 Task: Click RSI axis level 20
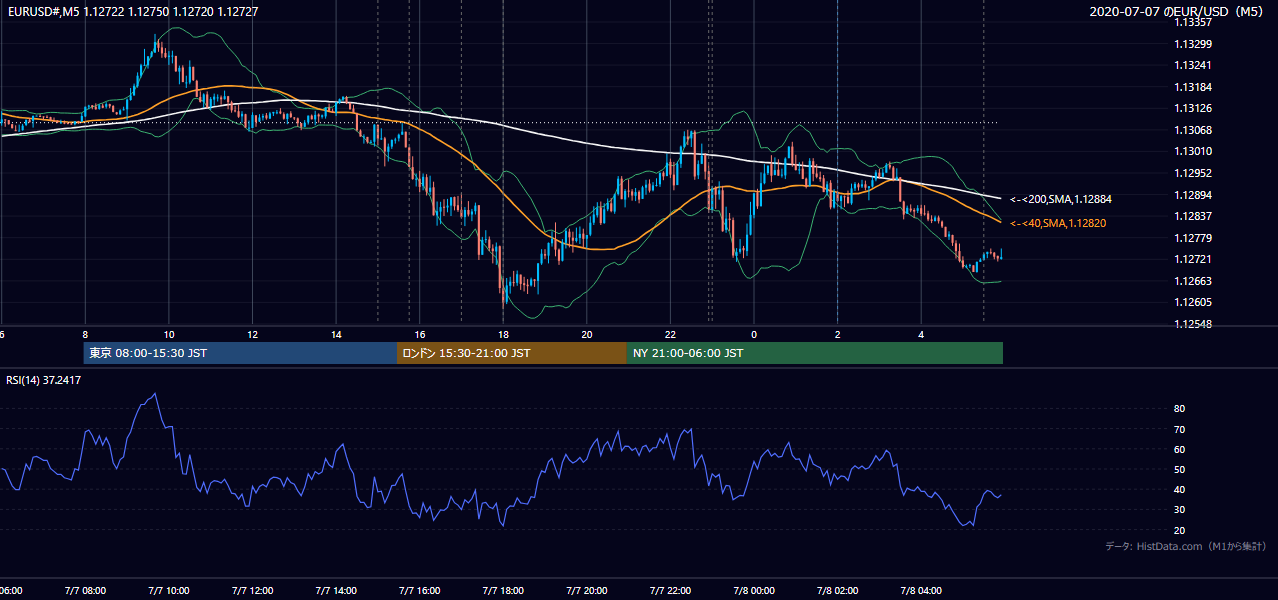pos(1179,529)
